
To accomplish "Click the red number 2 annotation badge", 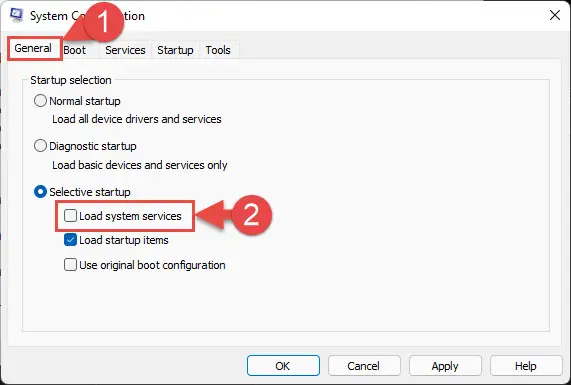I will (251, 215).
